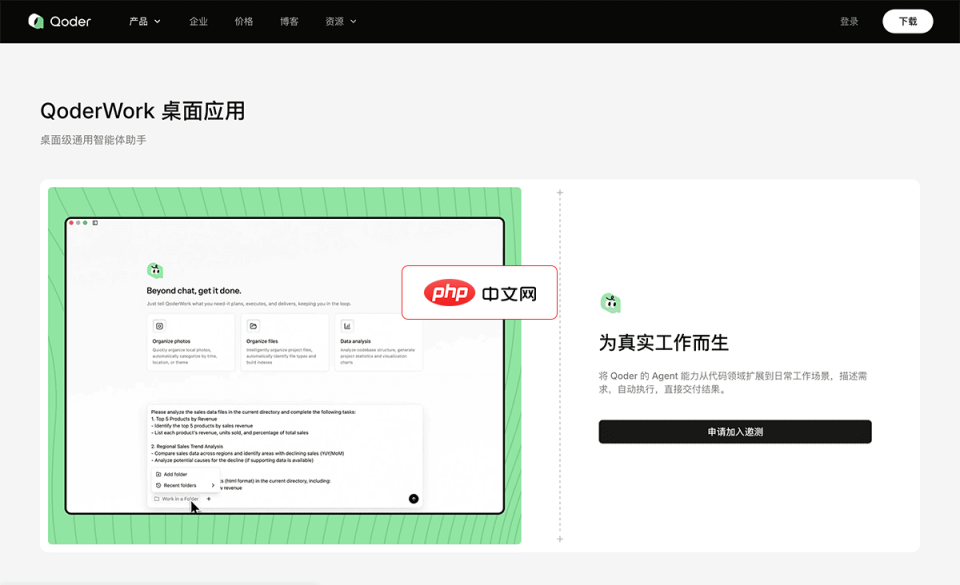Click the 登录 link
The image size is (960, 585).
click(849, 21)
